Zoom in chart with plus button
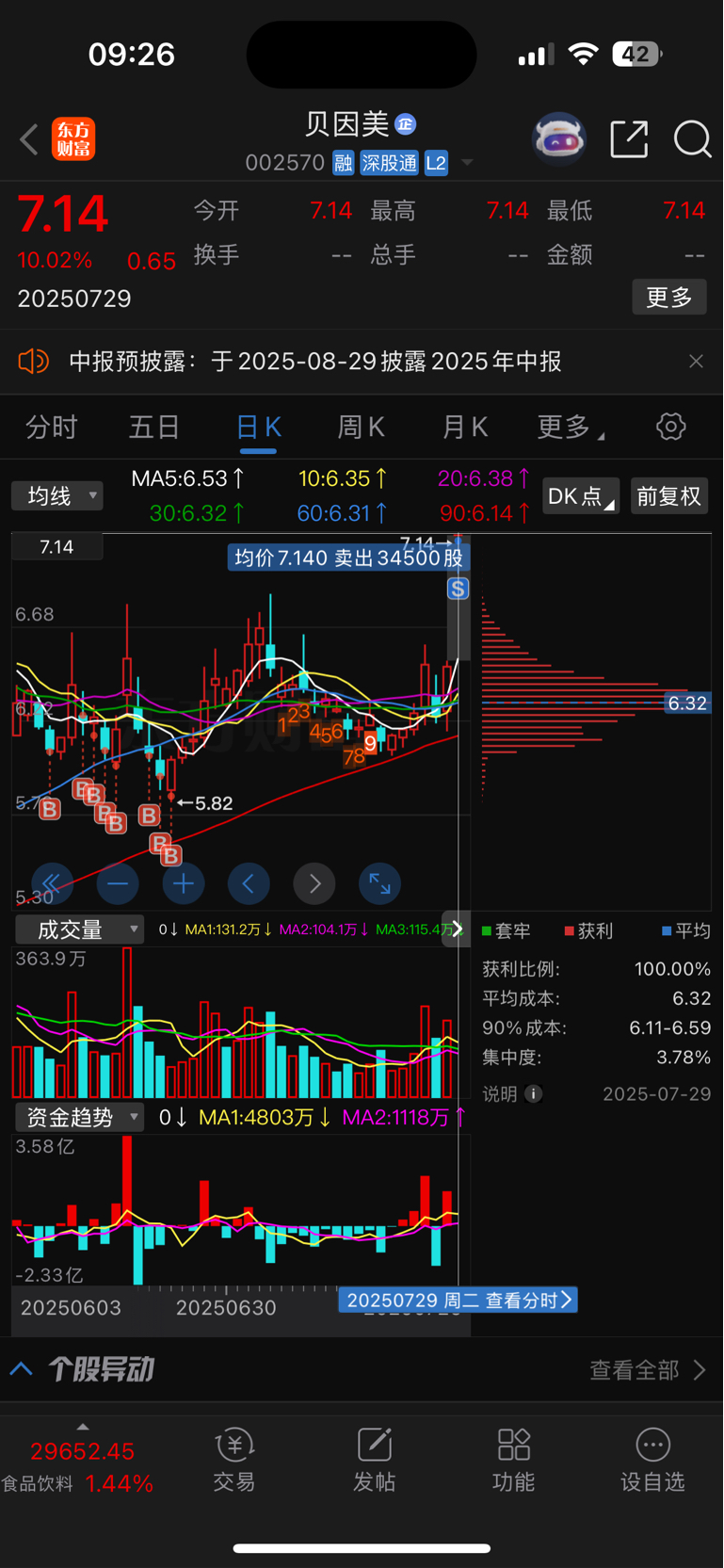This screenshot has height=1568, width=724. click(184, 883)
